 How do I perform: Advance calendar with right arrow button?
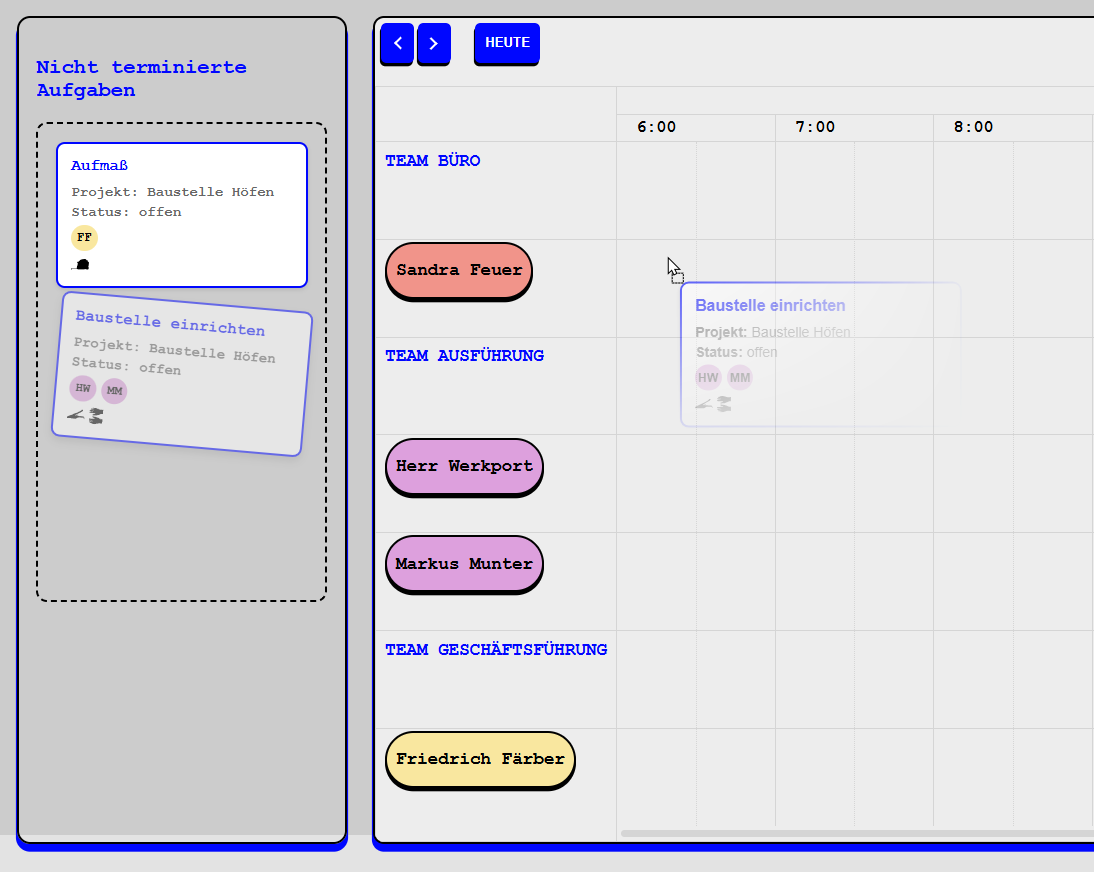[x=433, y=44]
